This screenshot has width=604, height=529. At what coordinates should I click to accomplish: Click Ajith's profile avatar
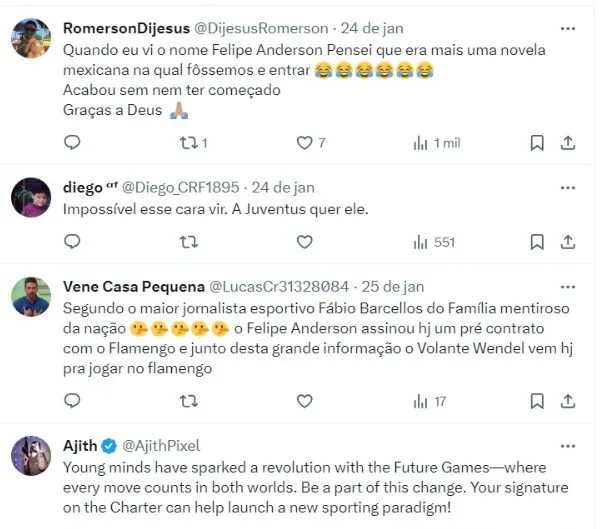[31, 457]
